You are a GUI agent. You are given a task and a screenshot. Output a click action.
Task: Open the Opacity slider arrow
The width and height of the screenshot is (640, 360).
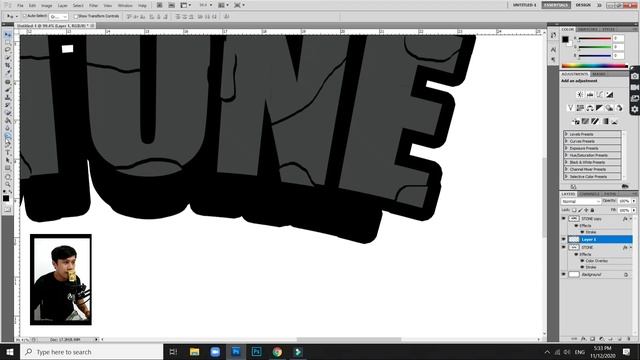click(633, 201)
